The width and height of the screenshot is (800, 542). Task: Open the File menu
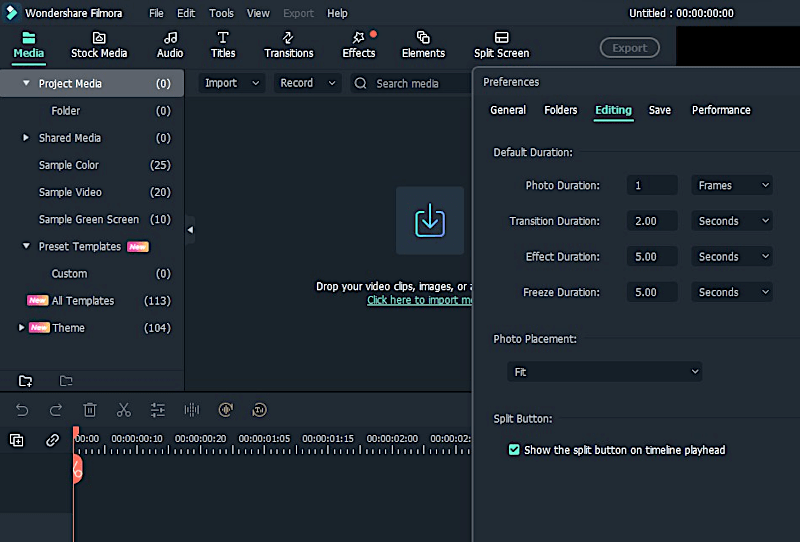[x=156, y=13]
